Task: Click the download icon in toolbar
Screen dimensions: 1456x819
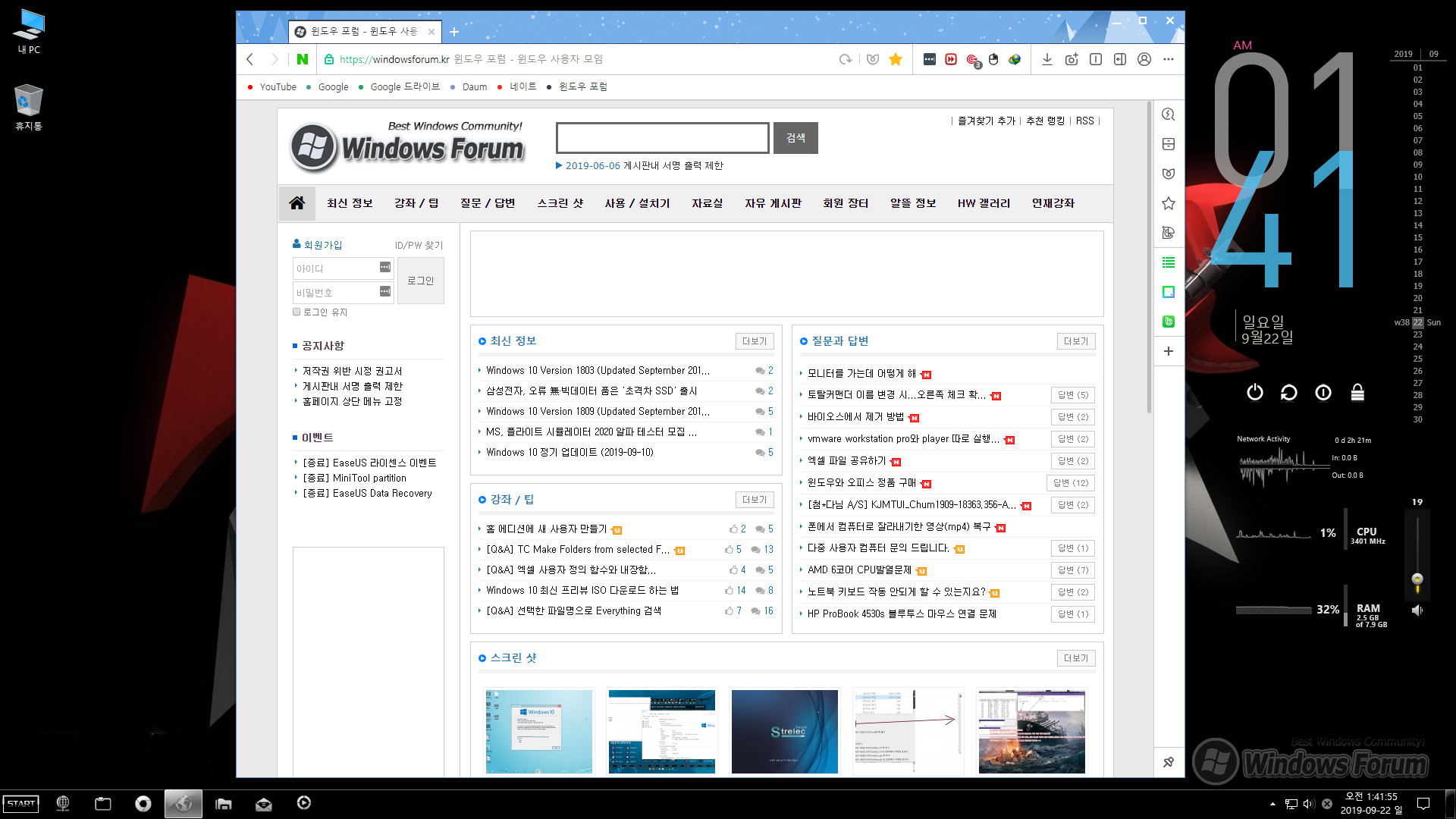Action: pyautogui.click(x=1046, y=59)
